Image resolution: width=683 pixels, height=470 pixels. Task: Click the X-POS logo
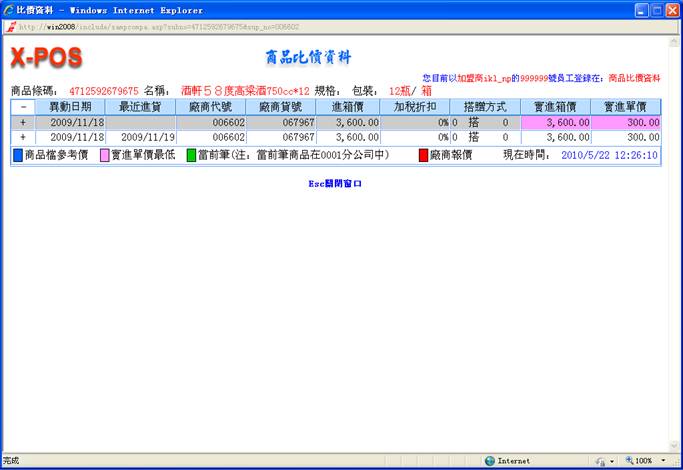click(46, 58)
